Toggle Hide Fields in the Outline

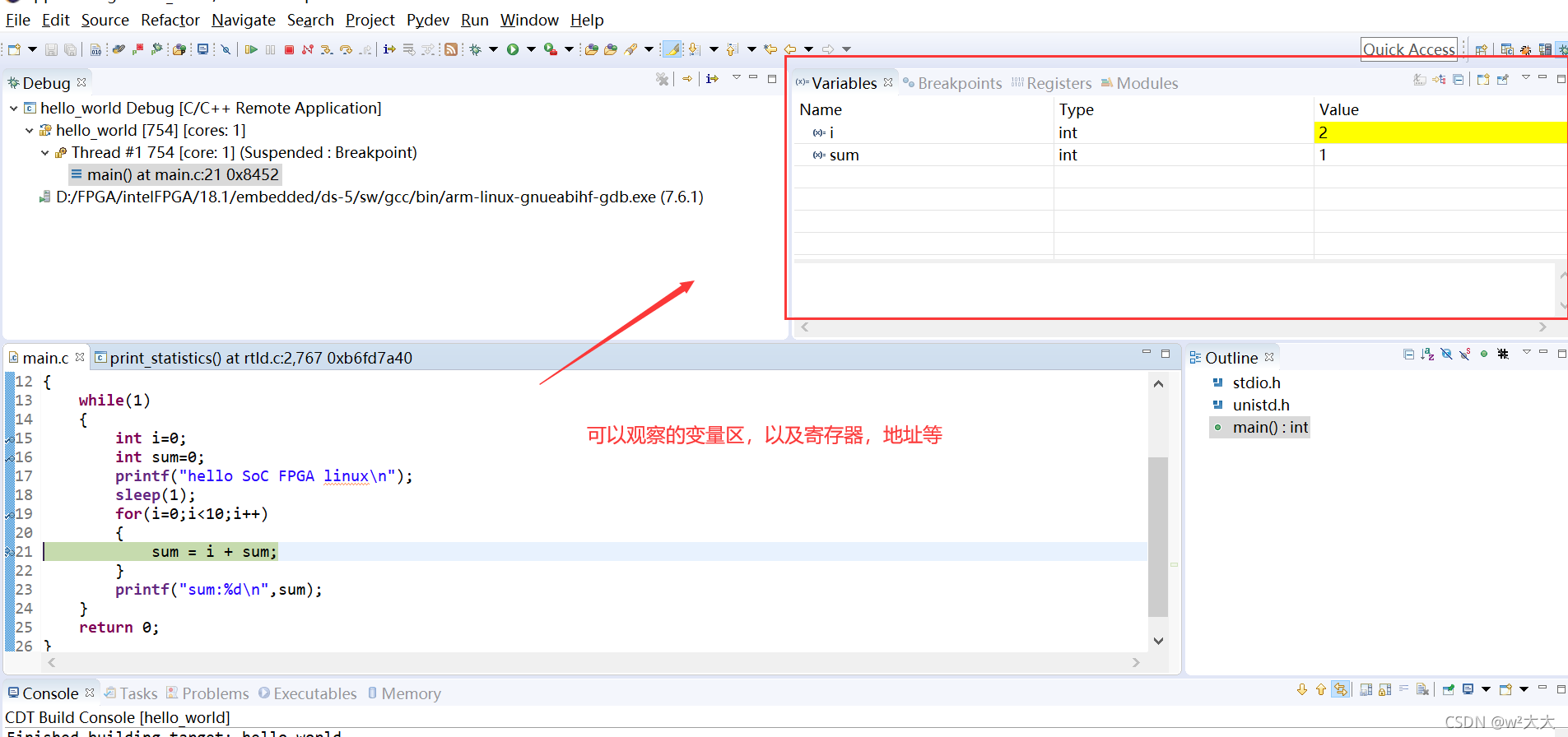click(1446, 354)
